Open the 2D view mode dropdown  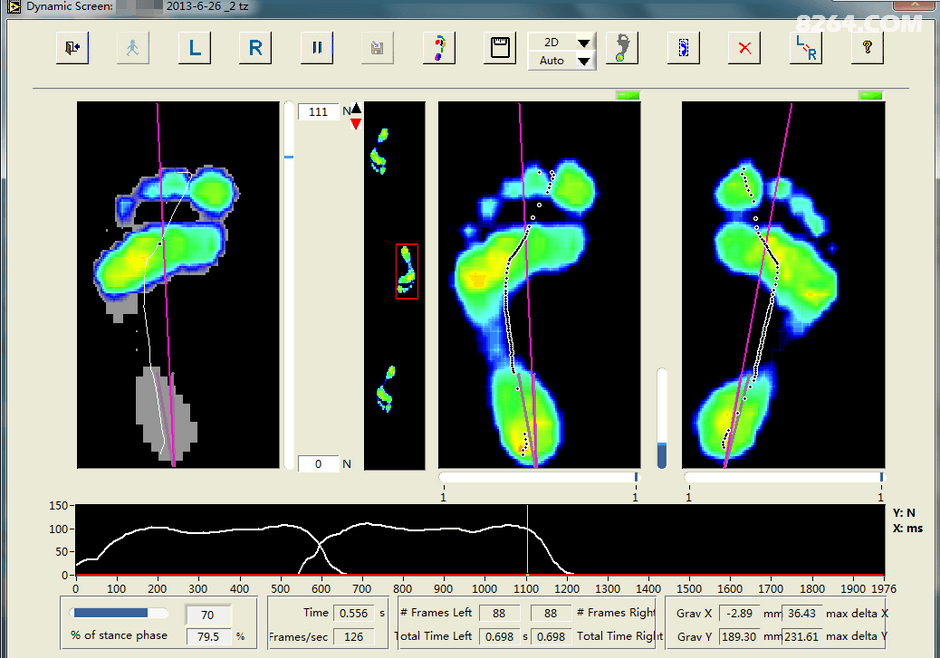click(583, 42)
